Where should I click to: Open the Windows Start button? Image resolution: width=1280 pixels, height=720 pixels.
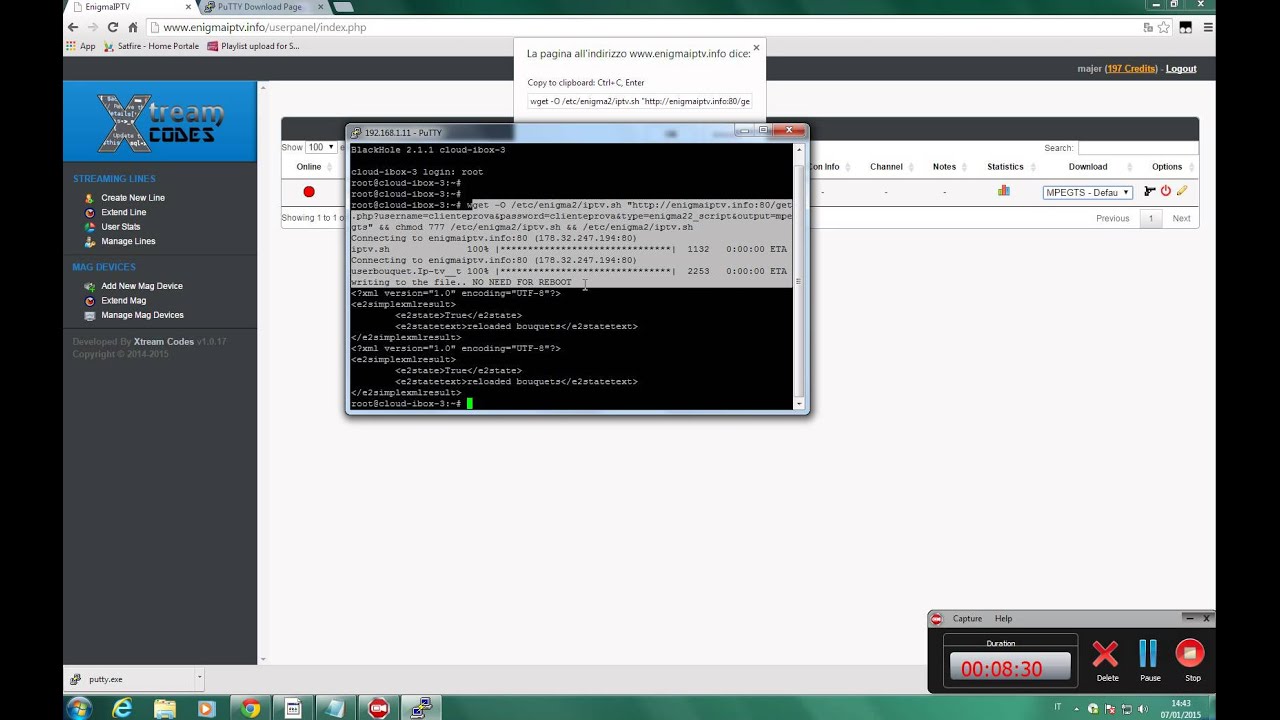tap(79, 708)
